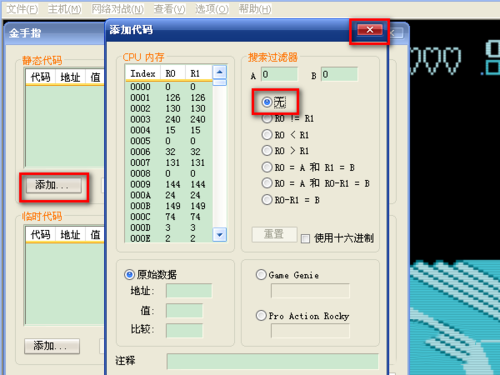Click the R1 column header
Viewport: 500px width, 375px height.
(199, 73)
